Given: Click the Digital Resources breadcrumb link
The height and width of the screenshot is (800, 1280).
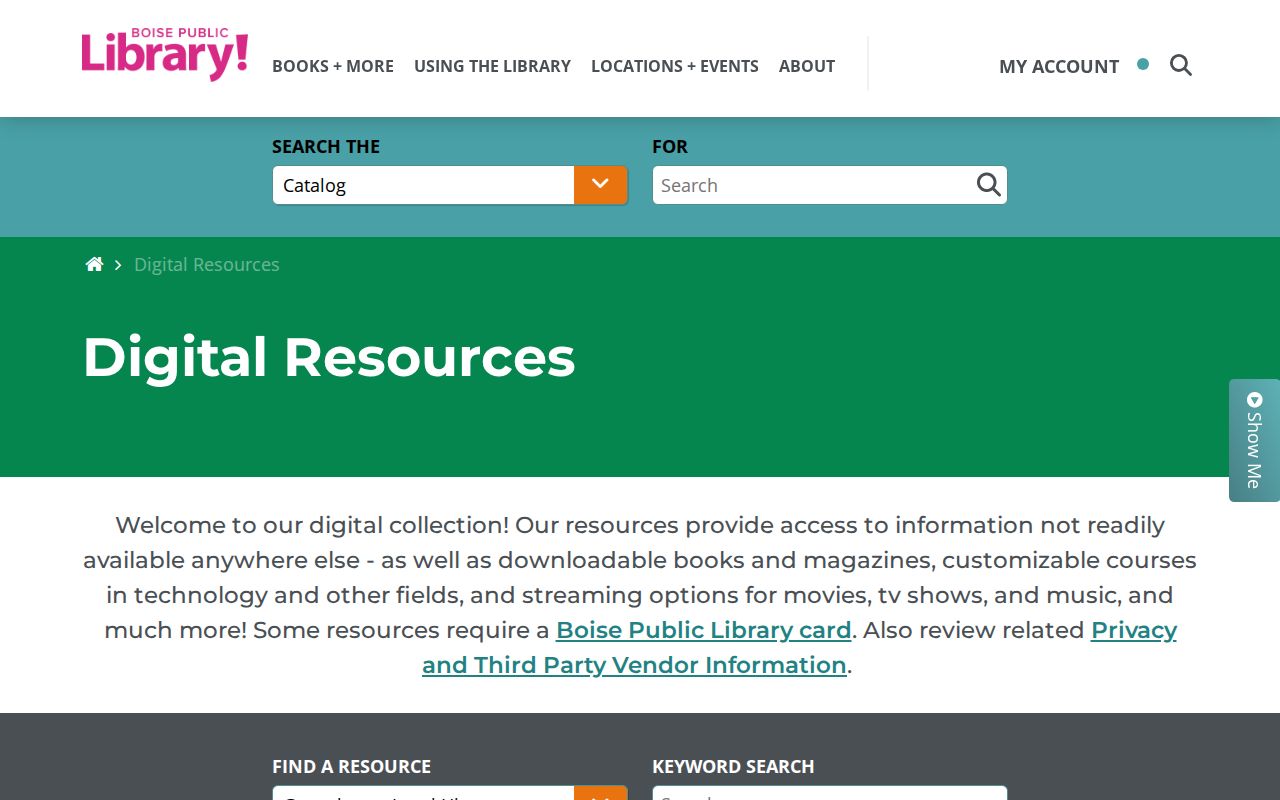Looking at the screenshot, I should point(207,264).
